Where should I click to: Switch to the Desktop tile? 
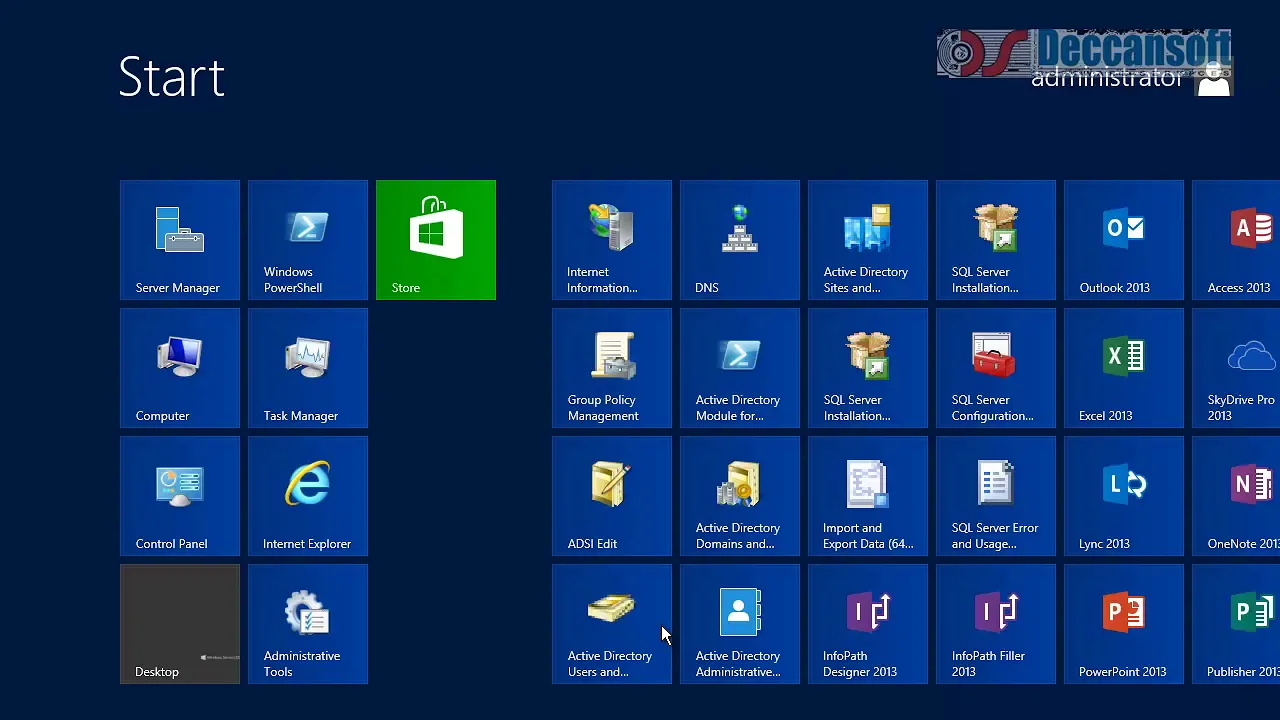point(180,624)
